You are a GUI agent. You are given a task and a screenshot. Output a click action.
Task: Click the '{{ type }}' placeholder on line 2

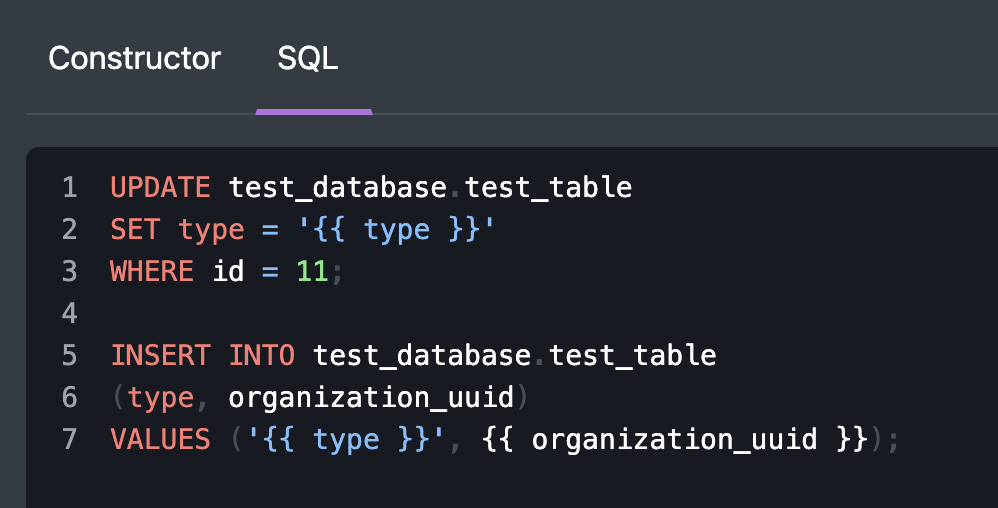tap(396, 229)
